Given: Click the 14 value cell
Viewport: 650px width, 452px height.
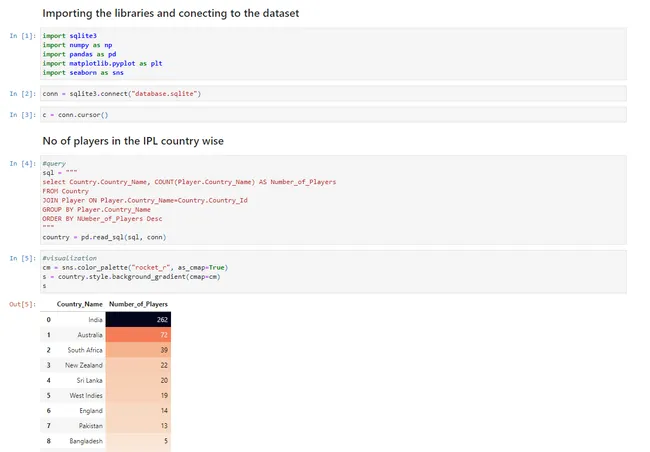Looking at the screenshot, I should pos(138,411).
